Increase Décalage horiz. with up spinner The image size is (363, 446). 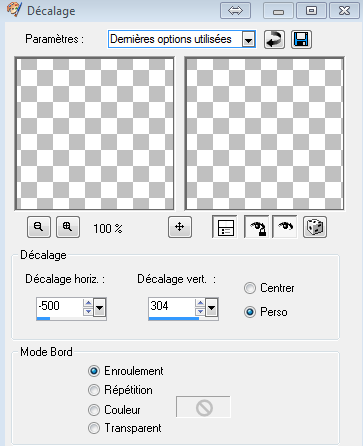click(x=88, y=303)
